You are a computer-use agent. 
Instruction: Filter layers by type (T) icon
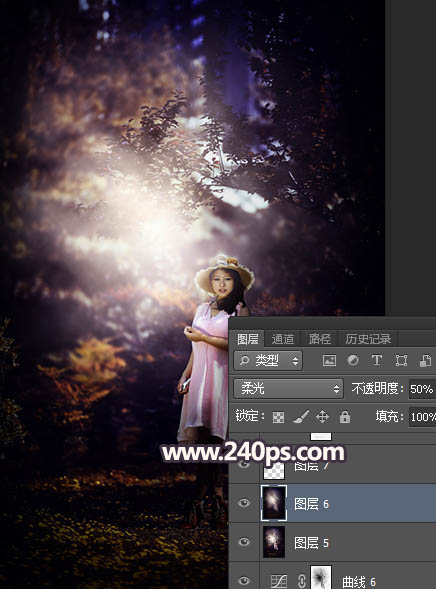tap(377, 360)
